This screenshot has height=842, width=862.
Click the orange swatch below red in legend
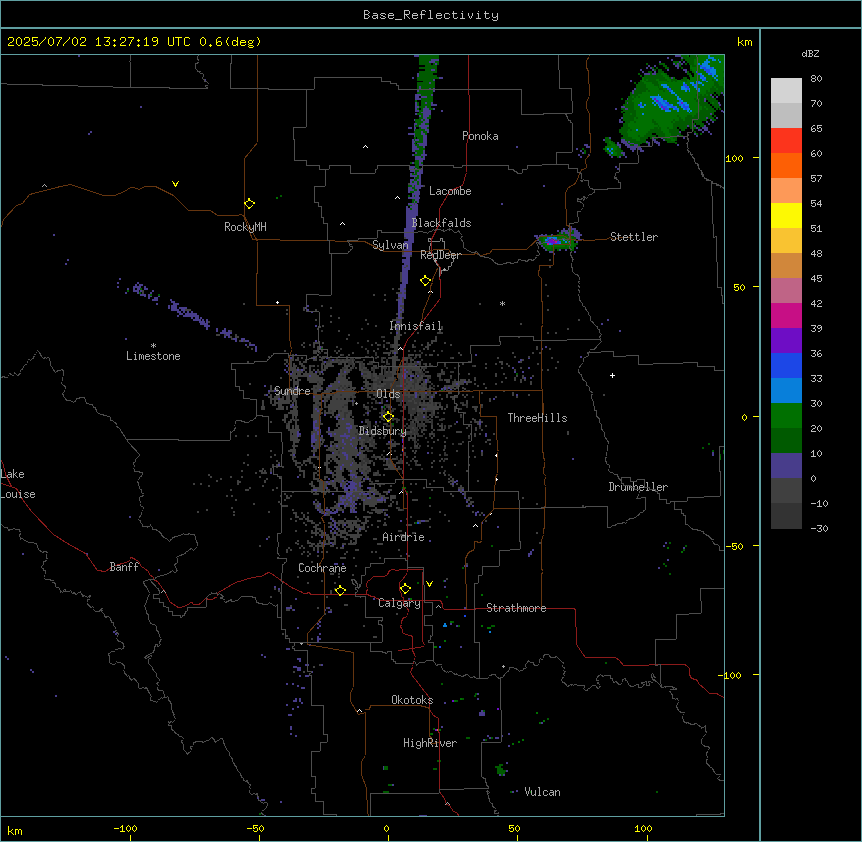click(x=786, y=165)
